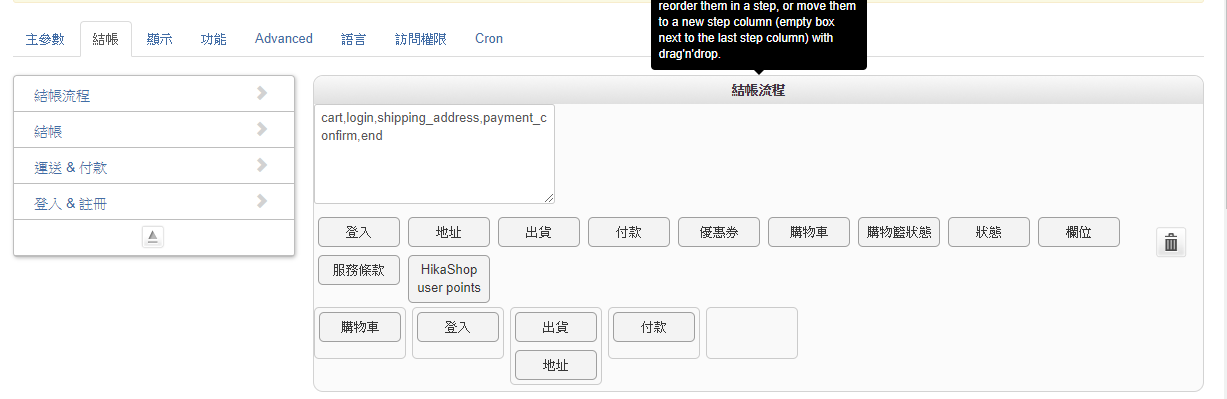Click the 結帳流程 panel header
The width and height of the screenshot is (1227, 399).
tap(758, 90)
